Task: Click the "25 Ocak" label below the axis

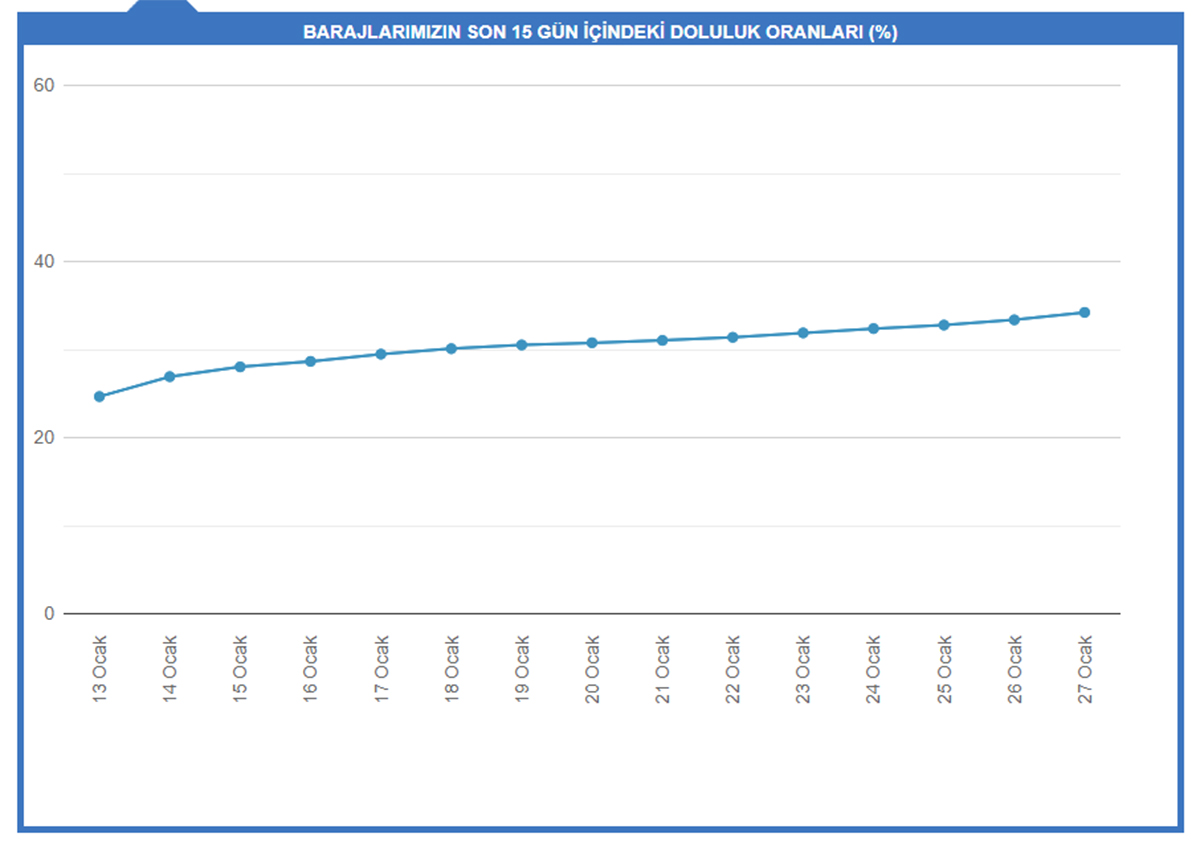Action: [944, 669]
